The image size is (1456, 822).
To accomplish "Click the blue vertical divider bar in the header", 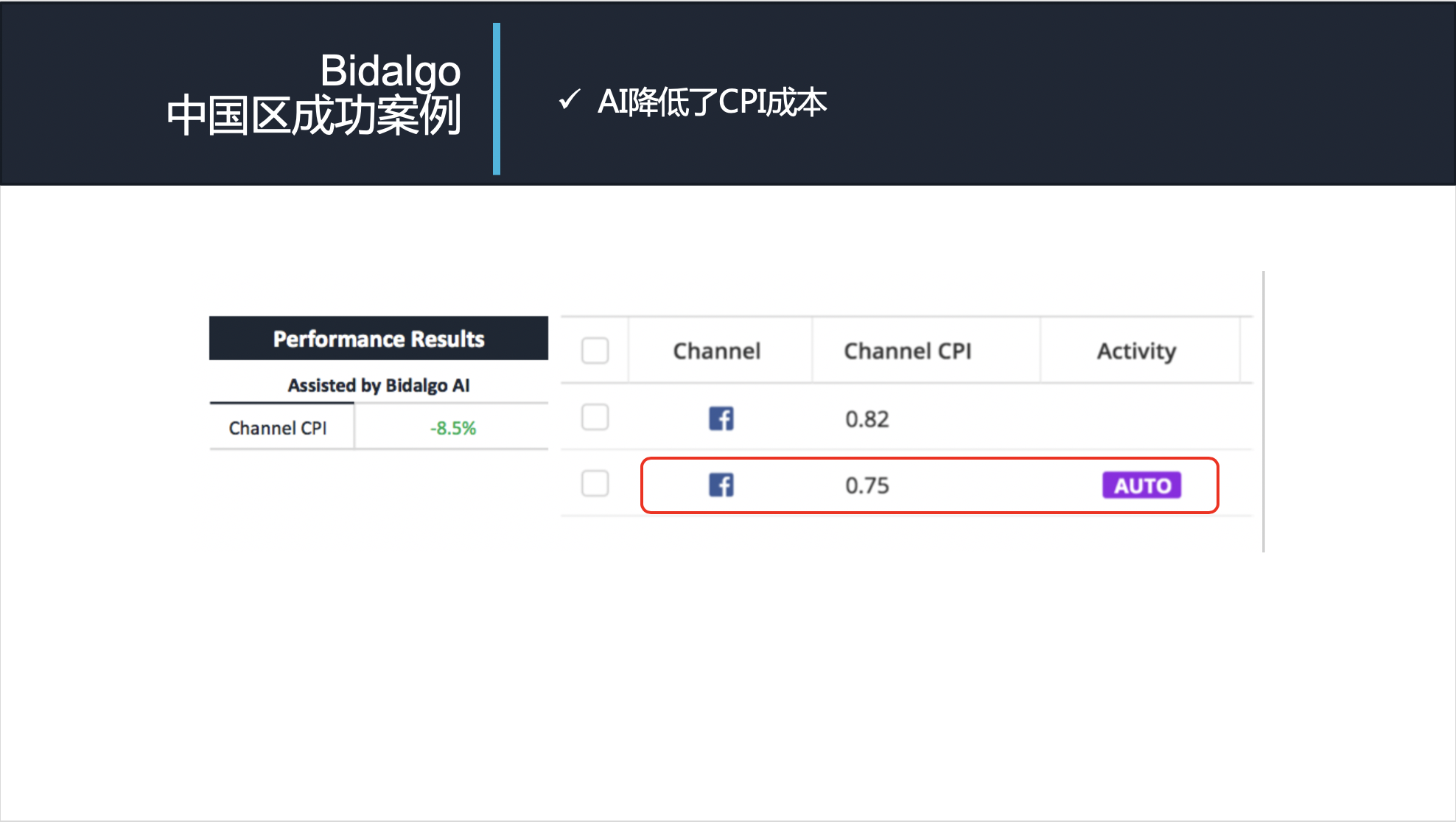I will point(497,99).
